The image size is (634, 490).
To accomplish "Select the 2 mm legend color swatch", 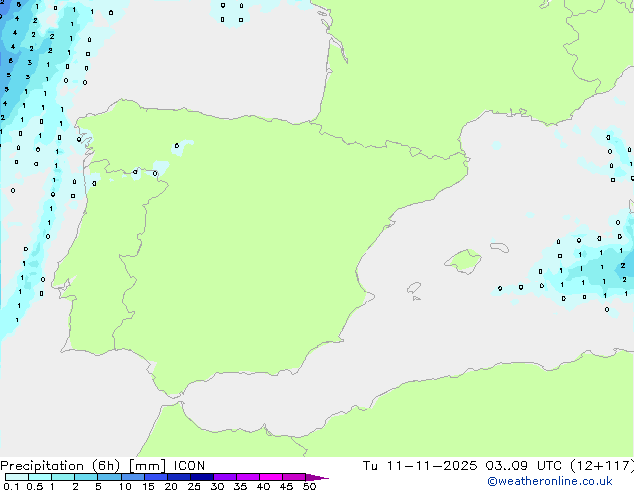I will click(86, 477).
